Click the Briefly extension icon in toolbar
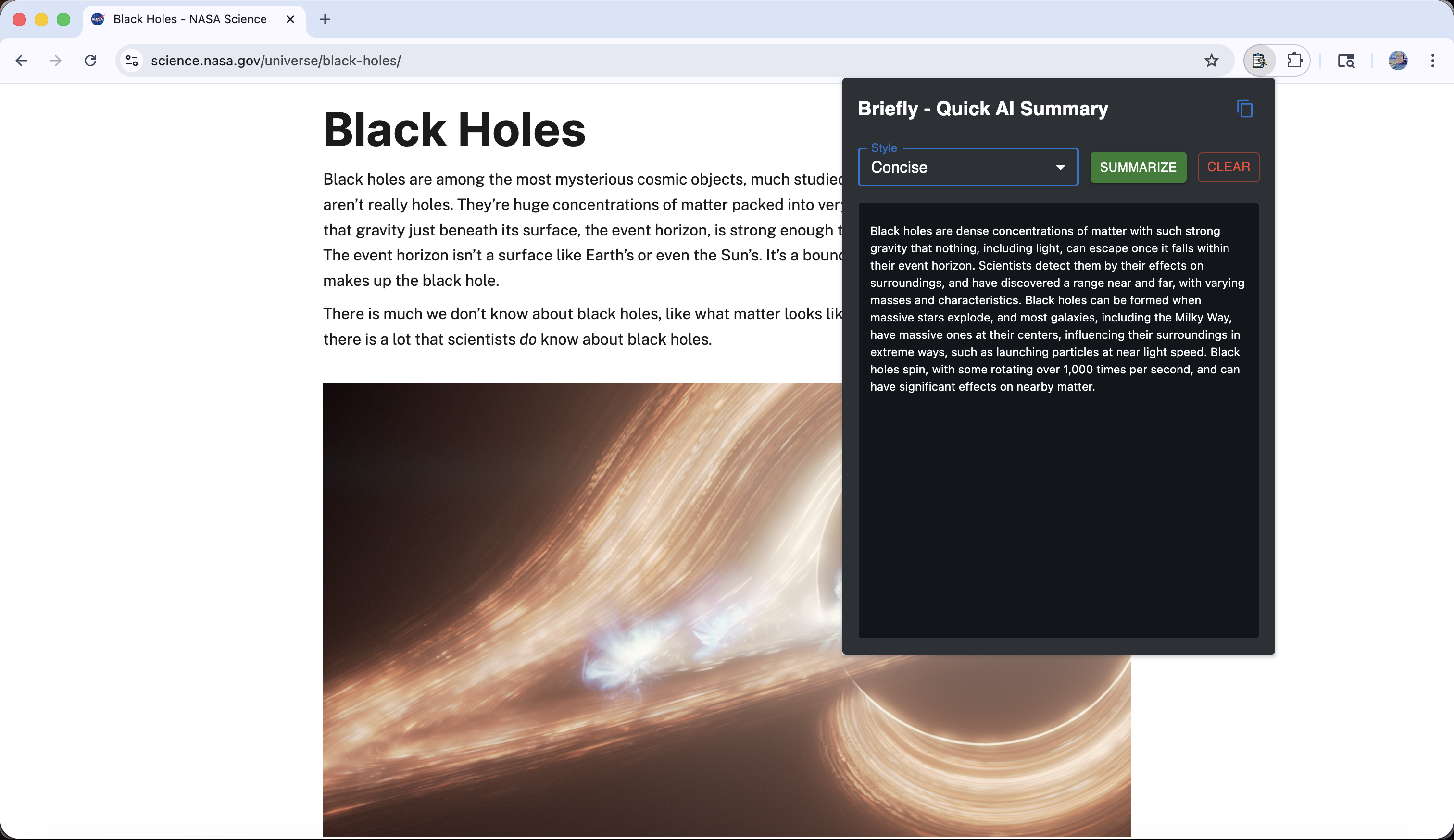Screen dimensions: 1454x840 [x=1259, y=61]
